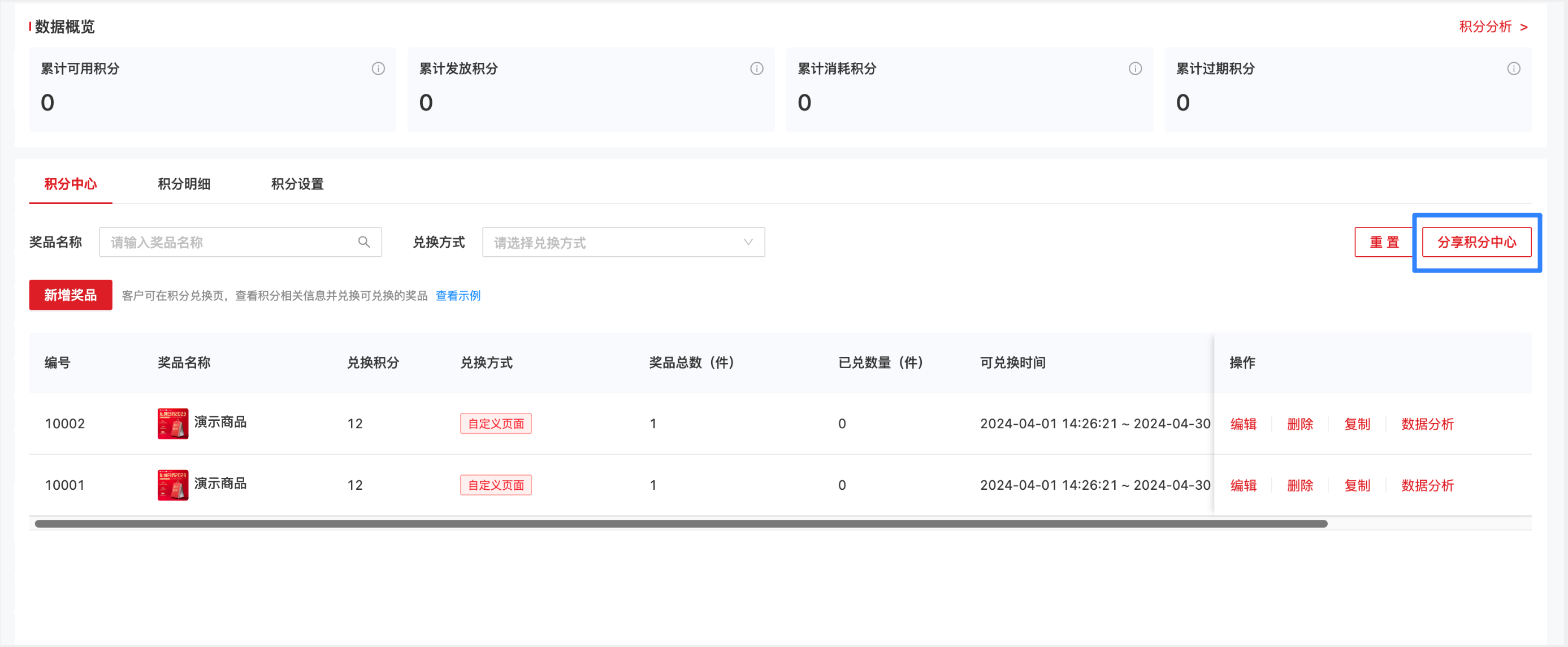Image resolution: width=1568 pixels, height=647 pixels.
Task: Click 编辑 for prize 10002
Action: point(1243,424)
